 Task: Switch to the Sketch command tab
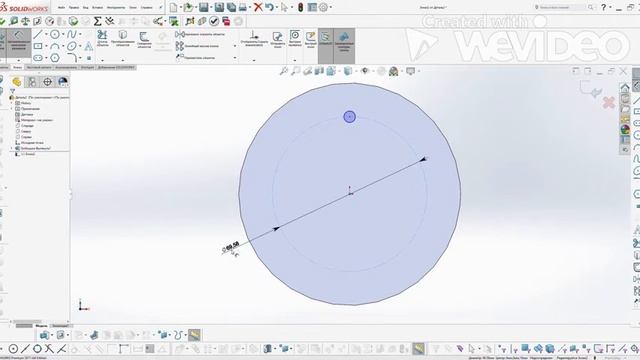(x=18, y=67)
